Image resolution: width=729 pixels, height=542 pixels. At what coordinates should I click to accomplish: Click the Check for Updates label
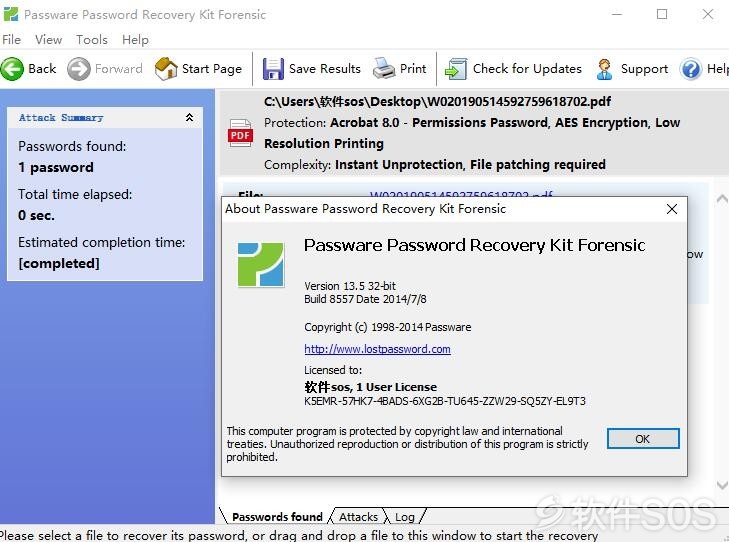(527, 69)
